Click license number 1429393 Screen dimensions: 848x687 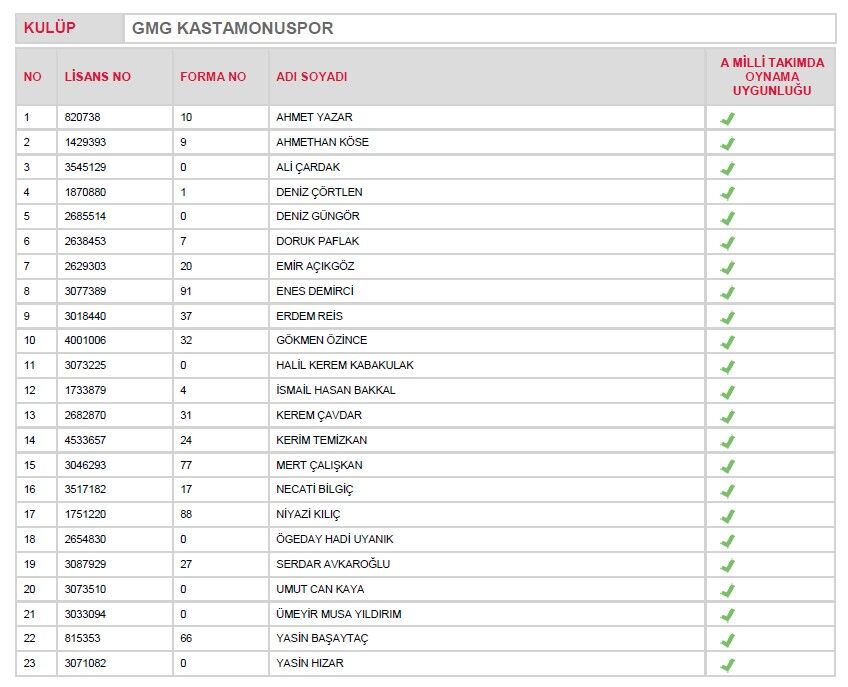point(85,142)
